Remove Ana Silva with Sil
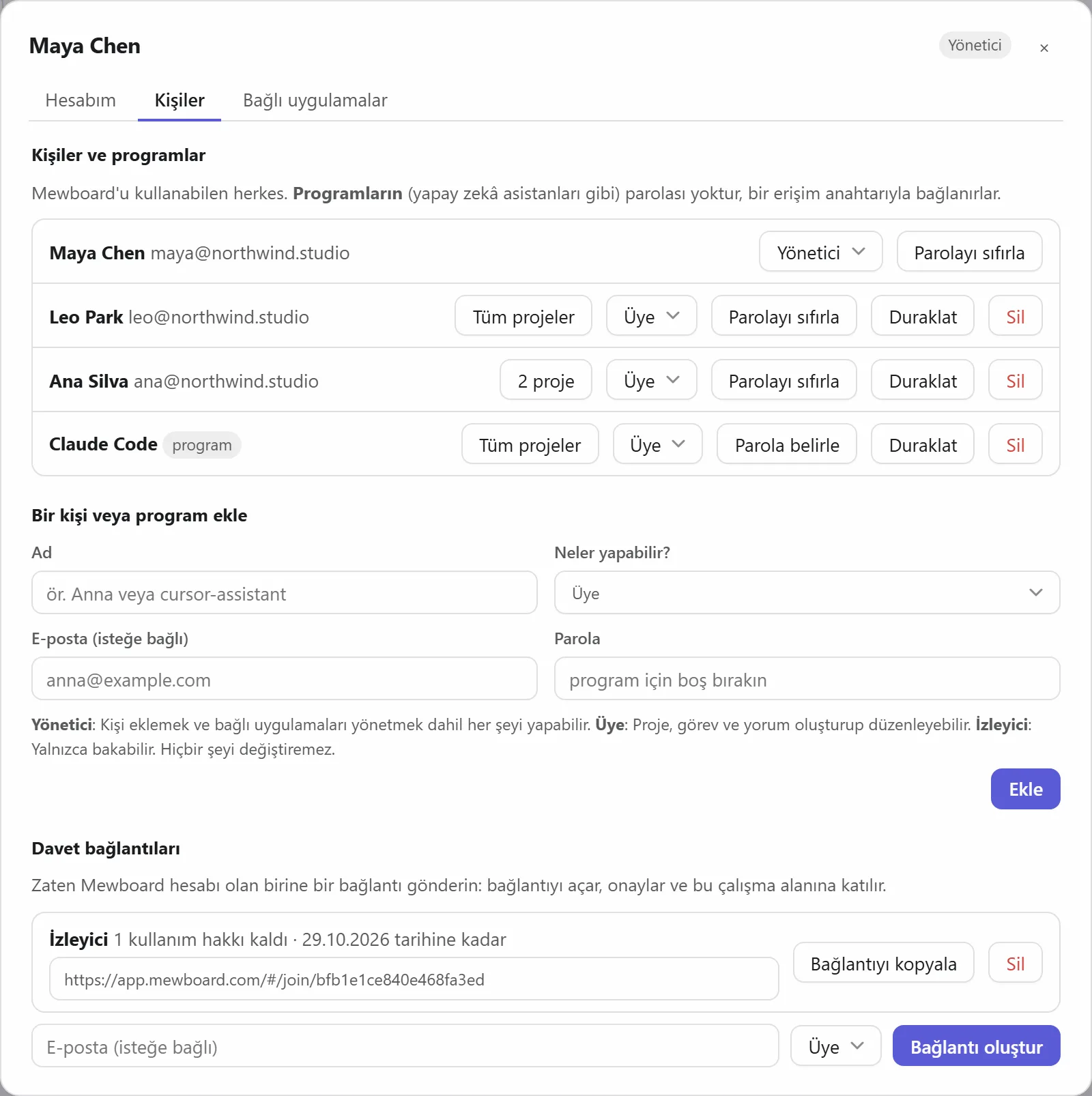This screenshot has width=1092, height=1096. click(x=1016, y=380)
